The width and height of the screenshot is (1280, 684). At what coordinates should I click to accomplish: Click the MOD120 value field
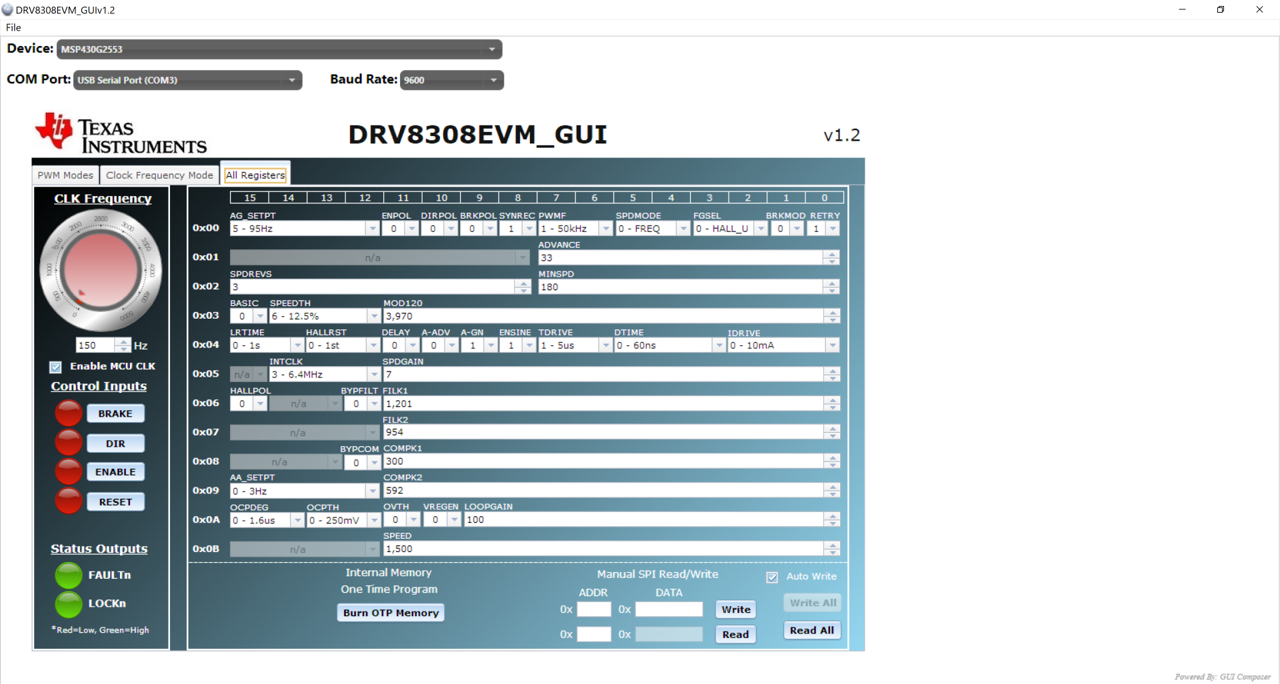pyautogui.click(x=603, y=316)
